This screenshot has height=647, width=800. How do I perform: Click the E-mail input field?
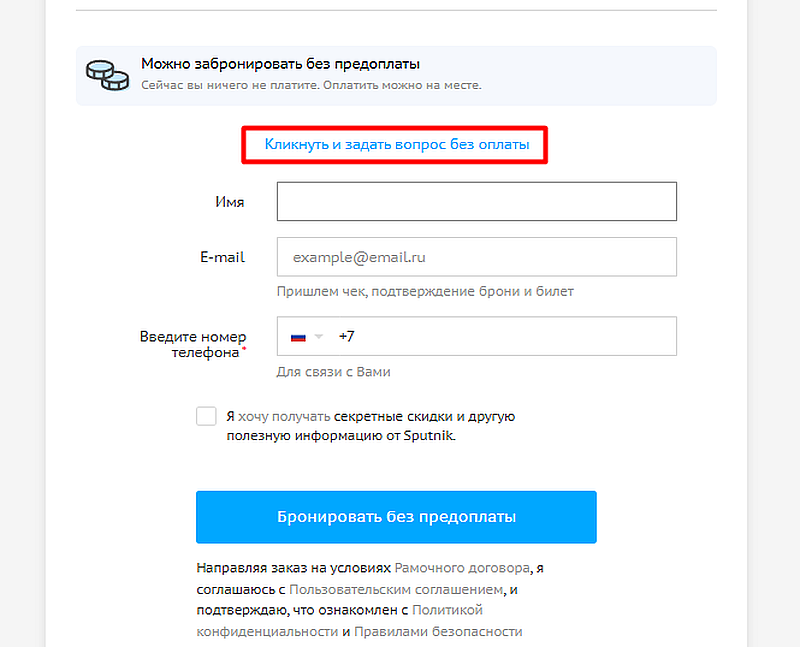476,257
